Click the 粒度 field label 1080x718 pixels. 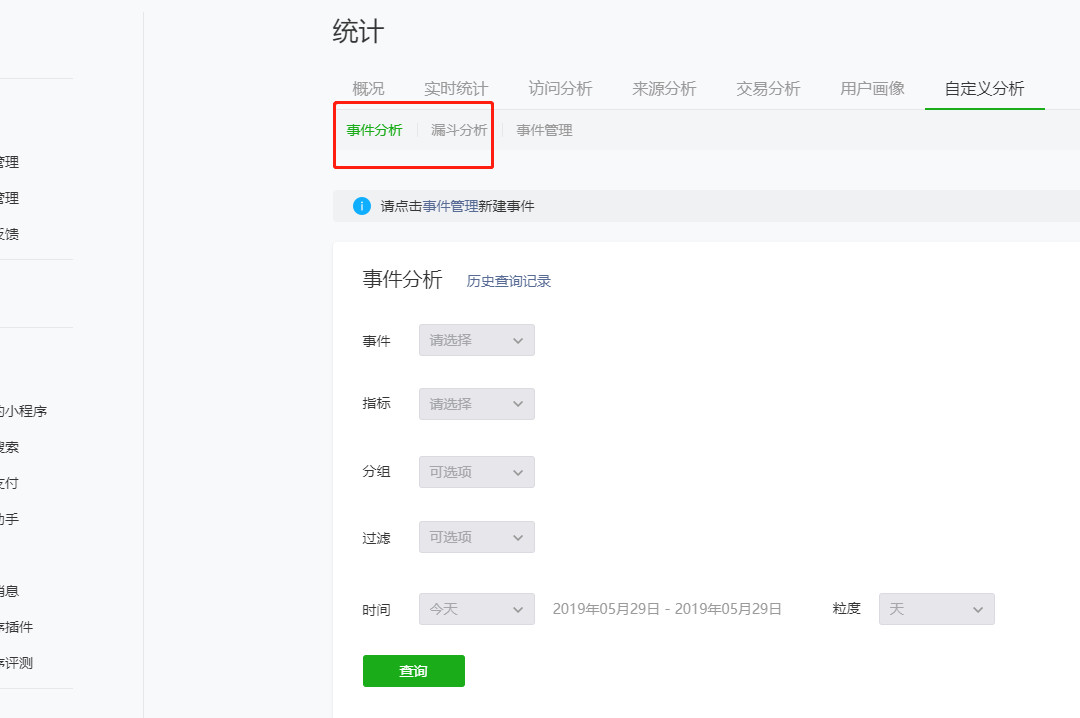tap(847, 608)
